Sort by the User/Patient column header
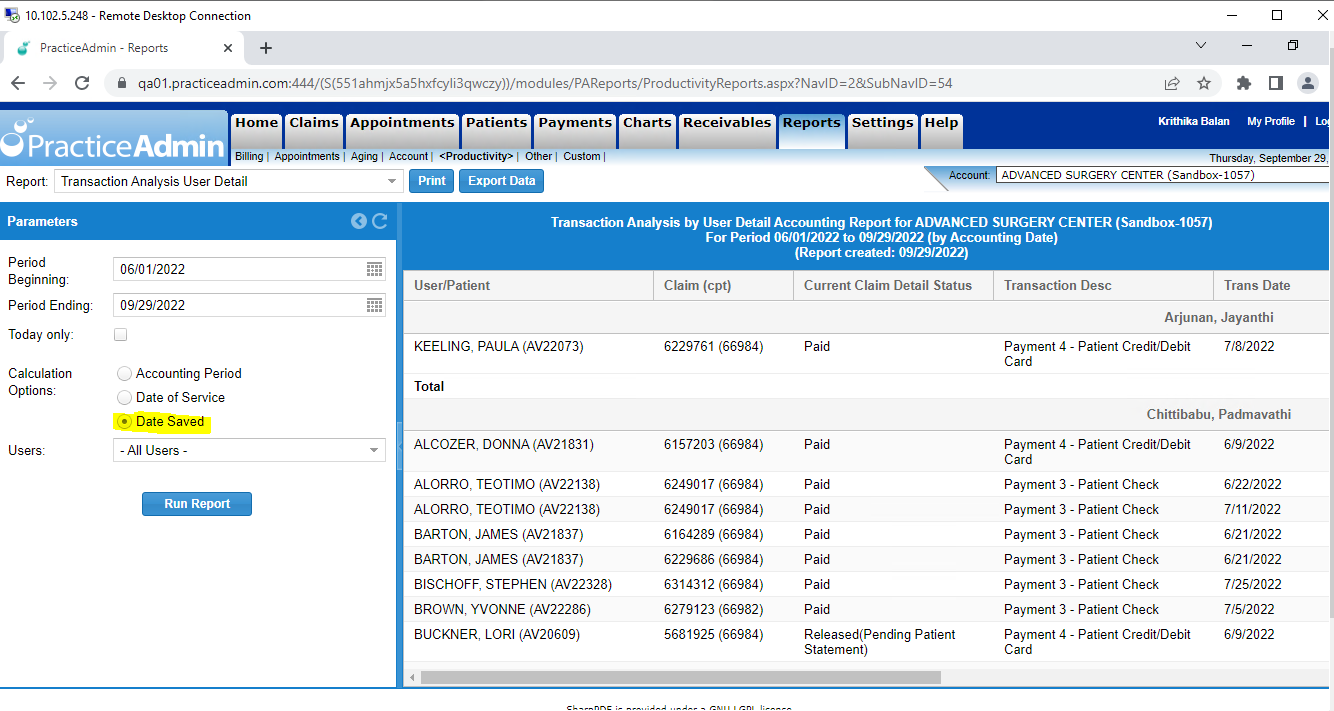The image size is (1334, 711). click(x=528, y=285)
